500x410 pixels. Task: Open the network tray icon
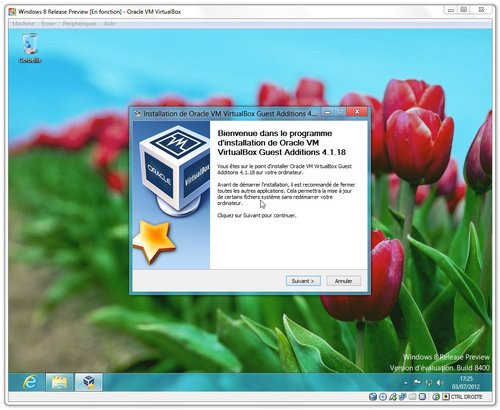coord(429,382)
